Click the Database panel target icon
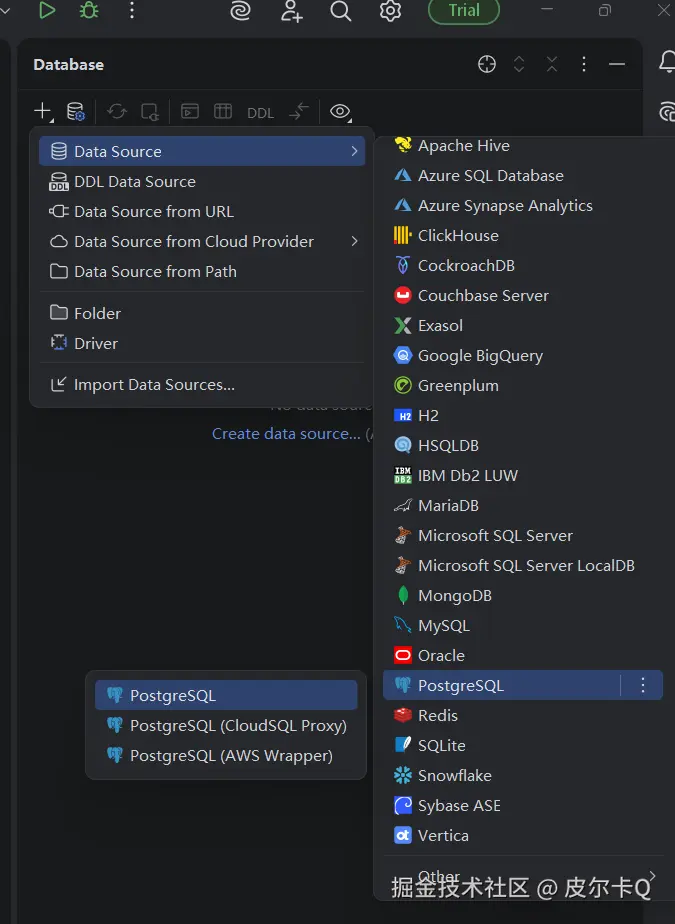This screenshot has width=675, height=924. point(487,64)
